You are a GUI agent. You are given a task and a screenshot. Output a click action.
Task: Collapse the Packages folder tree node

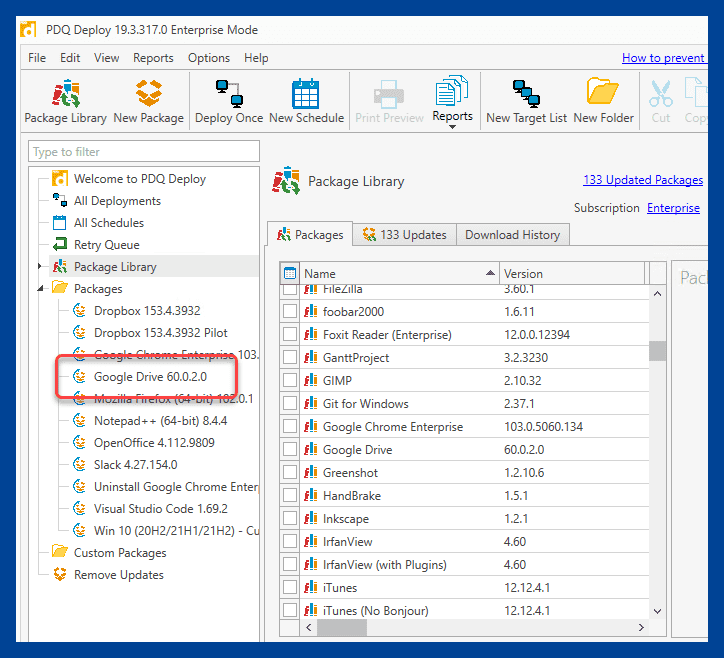coord(40,288)
